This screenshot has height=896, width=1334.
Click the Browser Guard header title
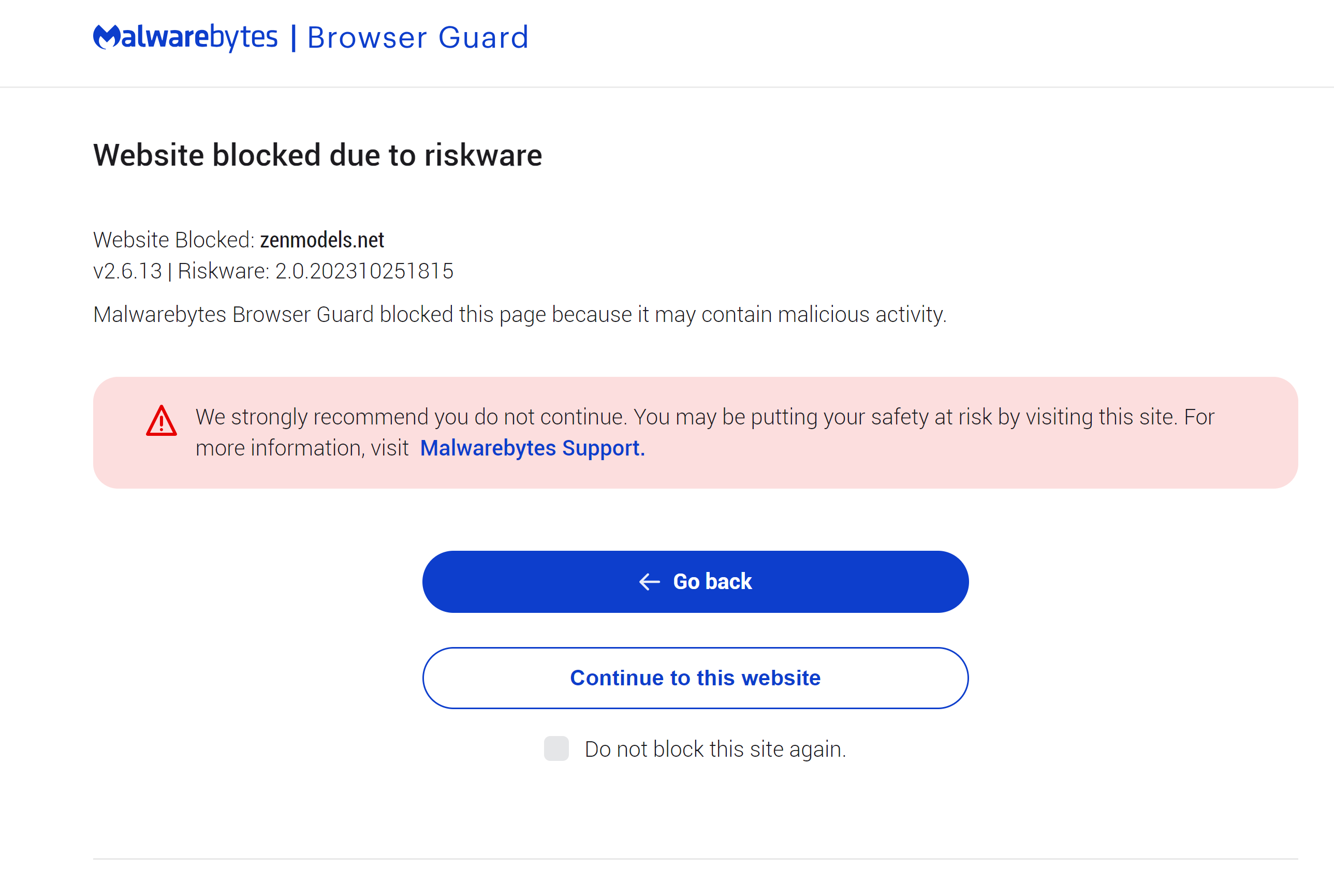[x=418, y=38]
